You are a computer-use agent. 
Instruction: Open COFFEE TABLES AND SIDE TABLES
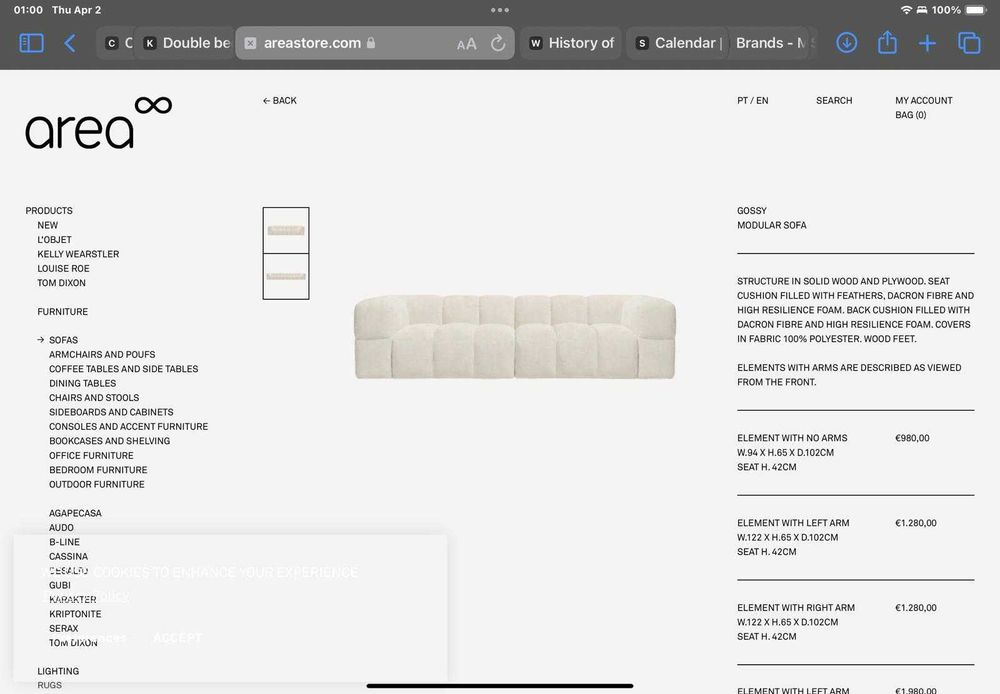(x=124, y=369)
